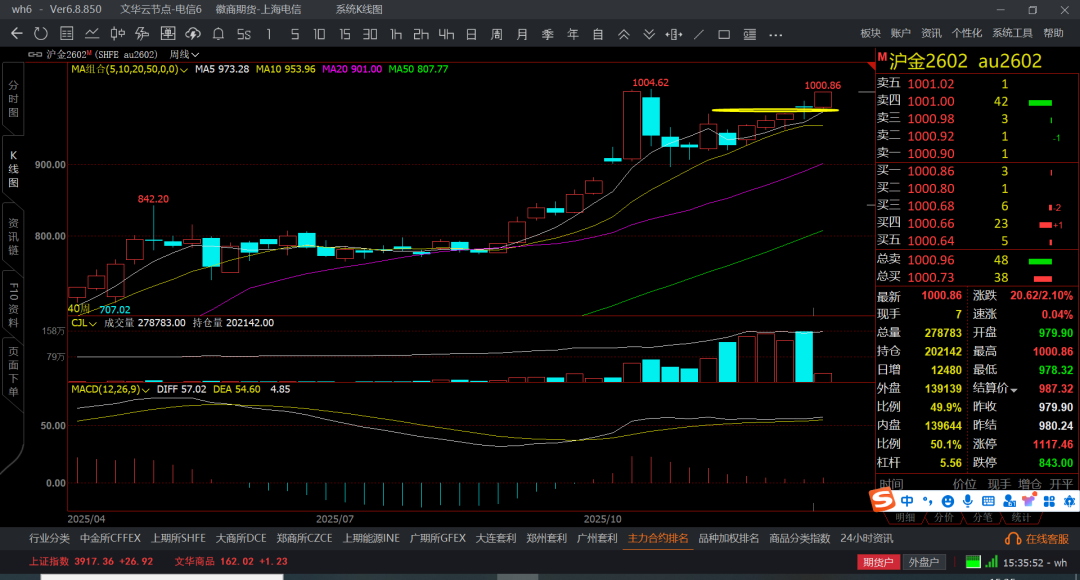Open online customer service headset icon
This screenshot has width=1080, height=580.
(x=1012, y=538)
